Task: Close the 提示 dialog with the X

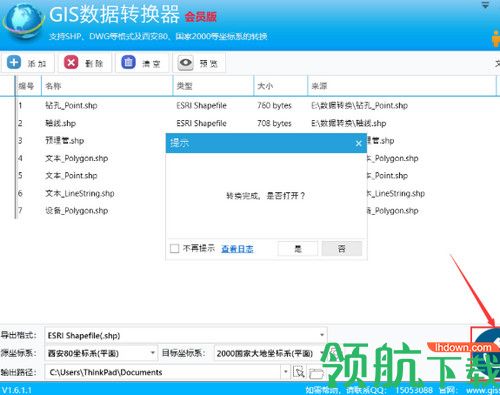Action: (x=359, y=143)
